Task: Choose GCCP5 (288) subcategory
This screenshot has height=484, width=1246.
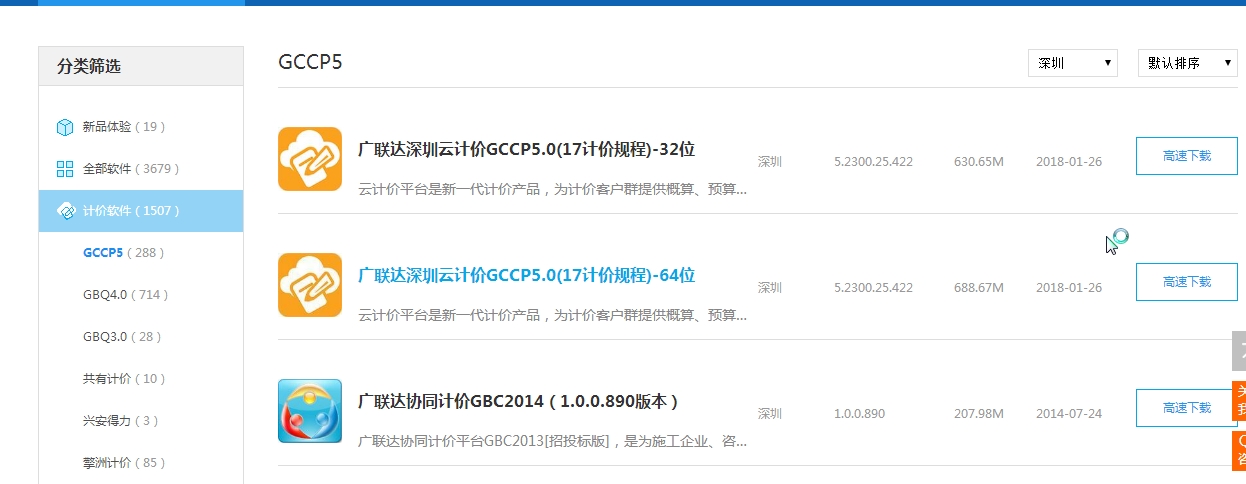Action: point(123,253)
